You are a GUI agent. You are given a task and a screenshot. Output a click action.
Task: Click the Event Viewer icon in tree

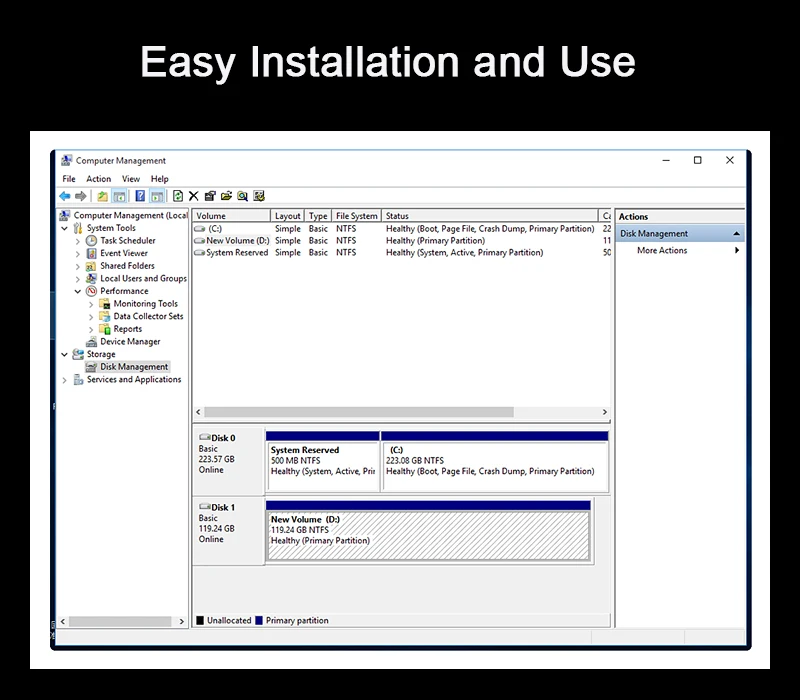91,253
